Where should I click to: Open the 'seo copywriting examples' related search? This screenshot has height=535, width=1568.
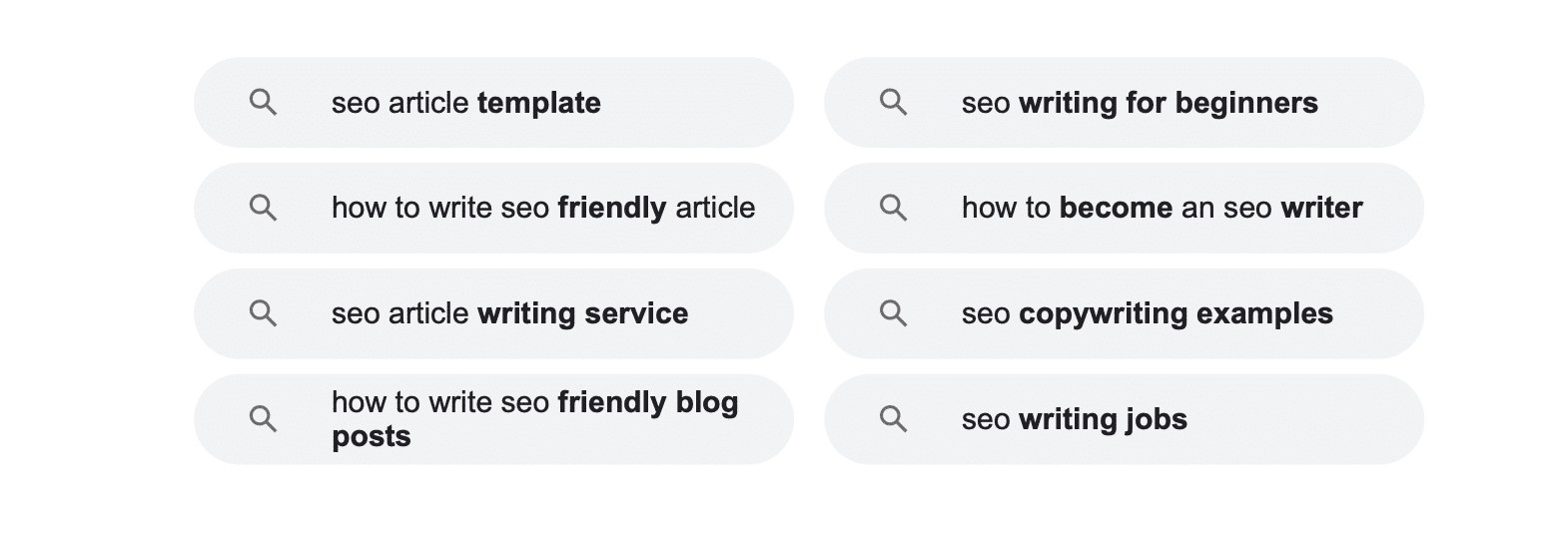pyautogui.click(x=1124, y=313)
